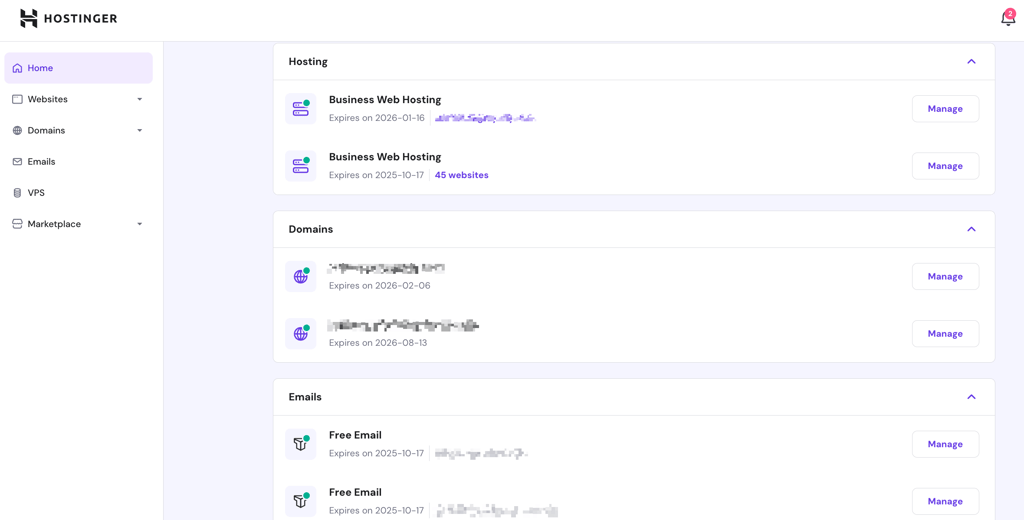1024x520 pixels.
Task: Manage domain expiring on 2026-08-13
Action: tap(946, 334)
